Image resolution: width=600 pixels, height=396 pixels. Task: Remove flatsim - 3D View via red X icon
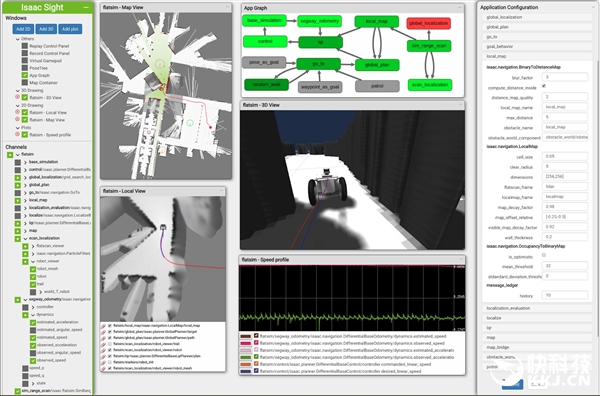(17, 97)
